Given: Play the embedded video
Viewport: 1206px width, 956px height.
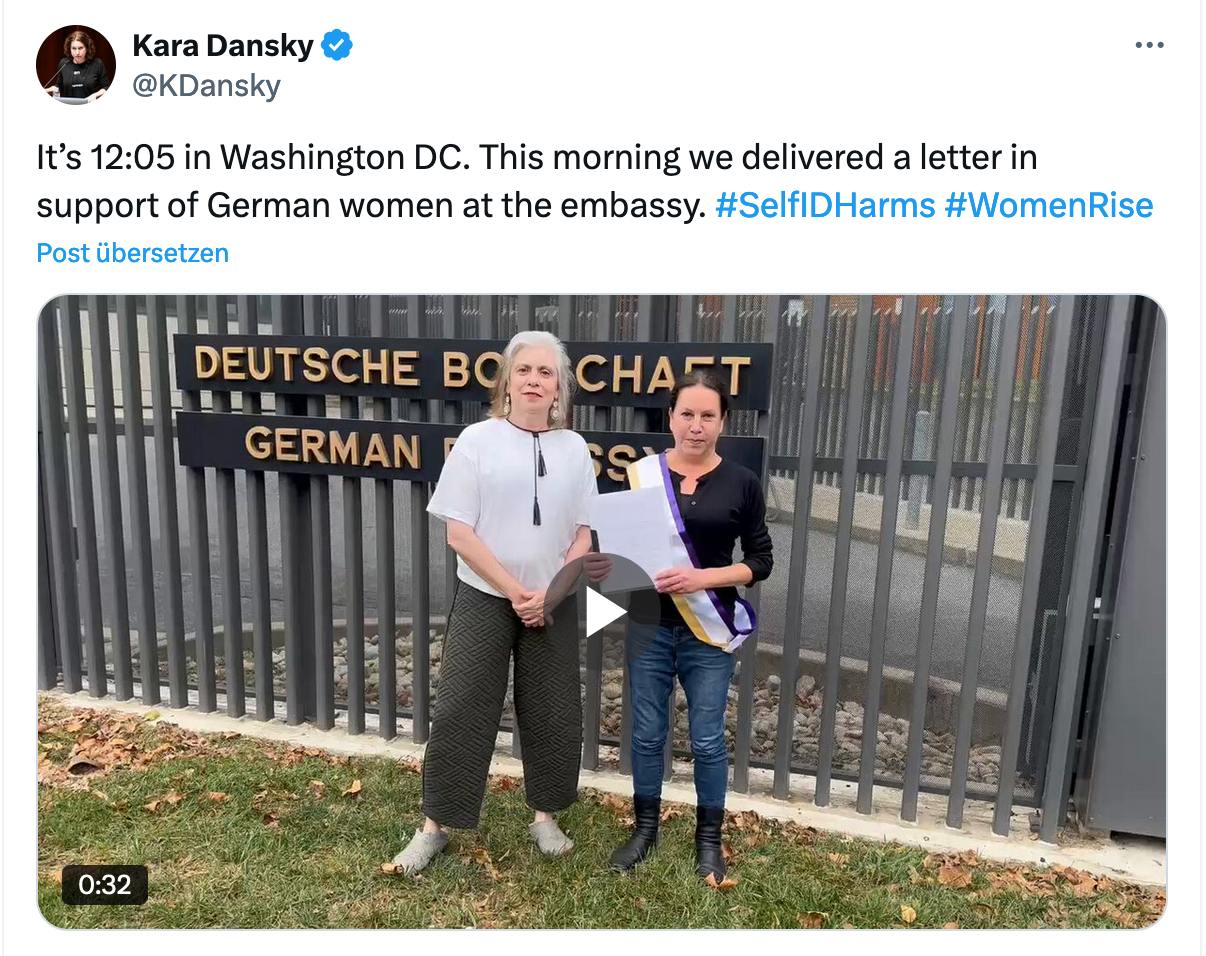Looking at the screenshot, I should (x=602, y=612).
